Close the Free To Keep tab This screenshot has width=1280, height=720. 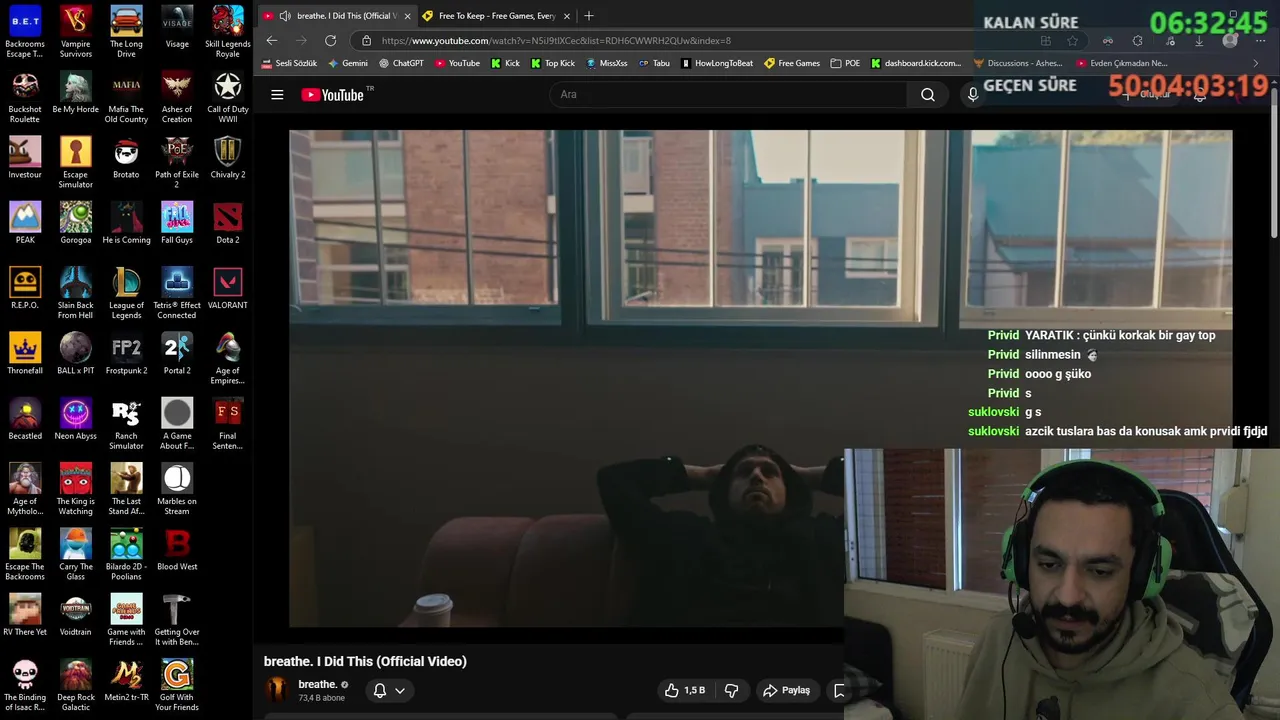coord(567,16)
